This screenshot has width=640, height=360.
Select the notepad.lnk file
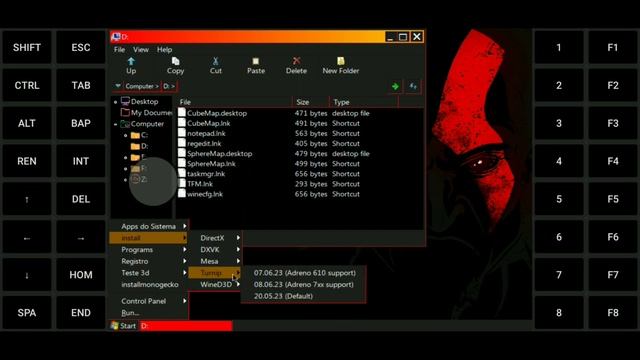(206, 133)
